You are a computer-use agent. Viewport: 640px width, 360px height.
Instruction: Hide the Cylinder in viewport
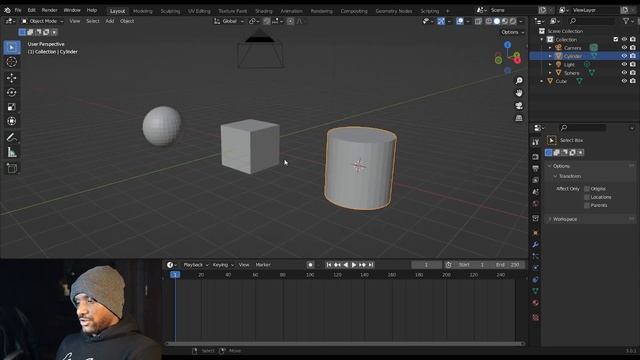click(x=624, y=56)
